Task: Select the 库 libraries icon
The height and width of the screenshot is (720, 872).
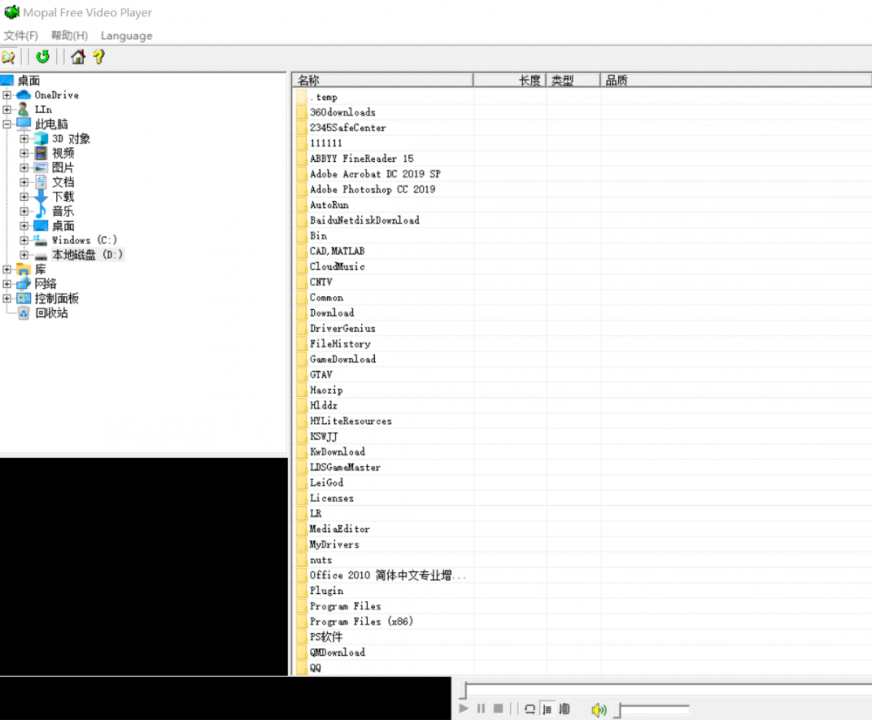Action: point(23,269)
